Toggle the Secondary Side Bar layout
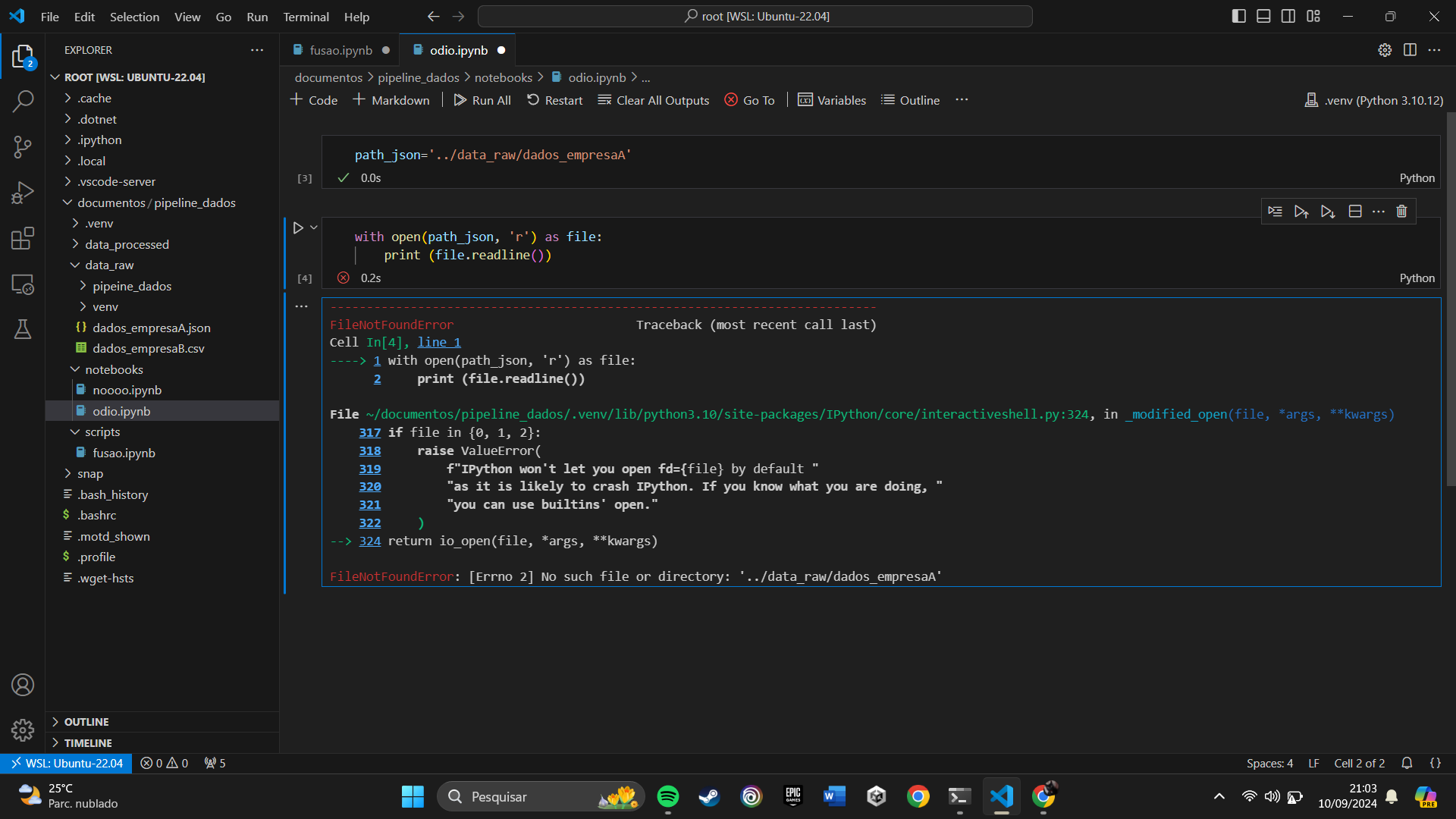The height and width of the screenshot is (819, 1456). pos(1288,17)
